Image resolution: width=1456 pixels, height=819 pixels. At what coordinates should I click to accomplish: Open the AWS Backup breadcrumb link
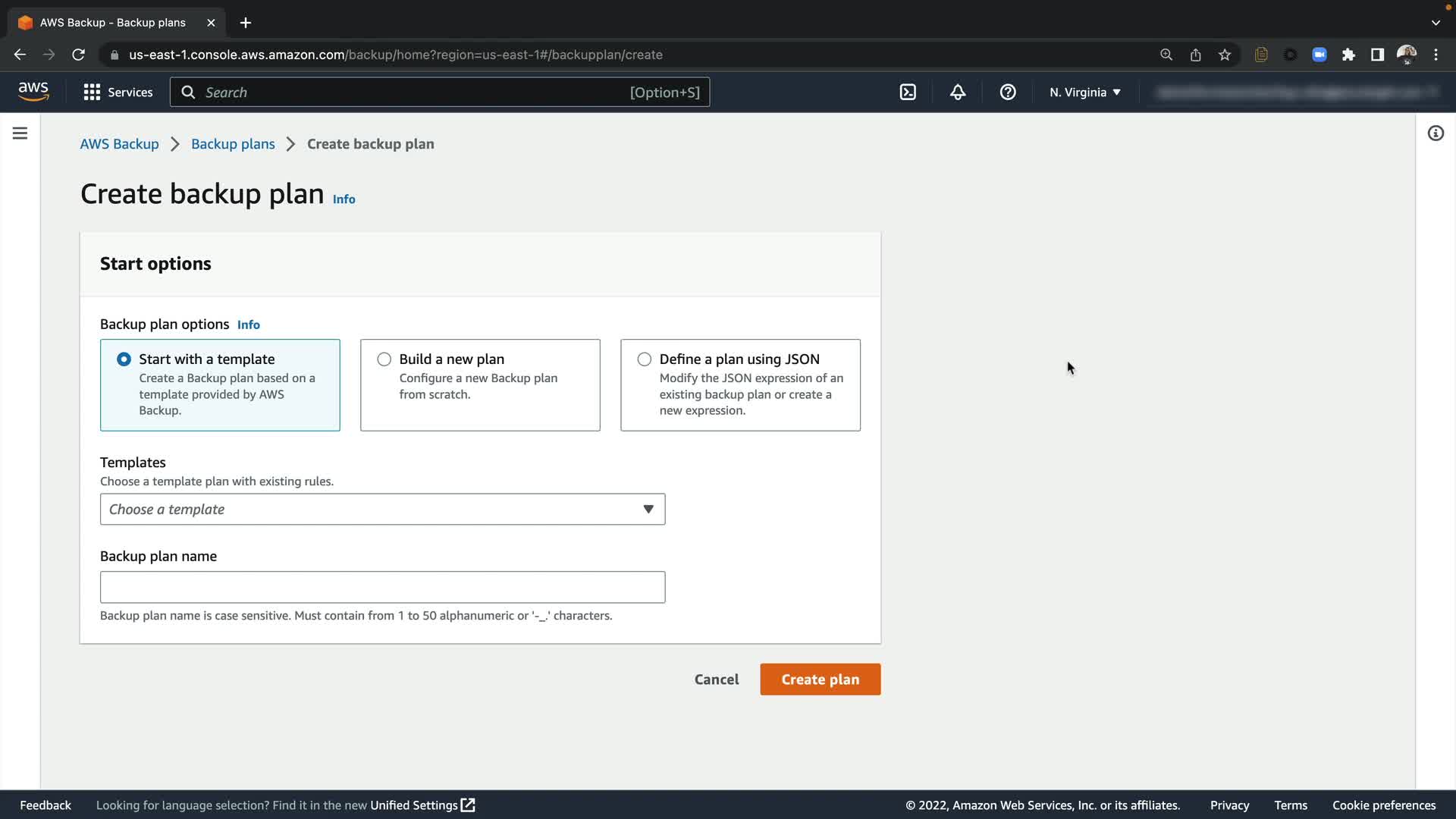coord(119,144)
